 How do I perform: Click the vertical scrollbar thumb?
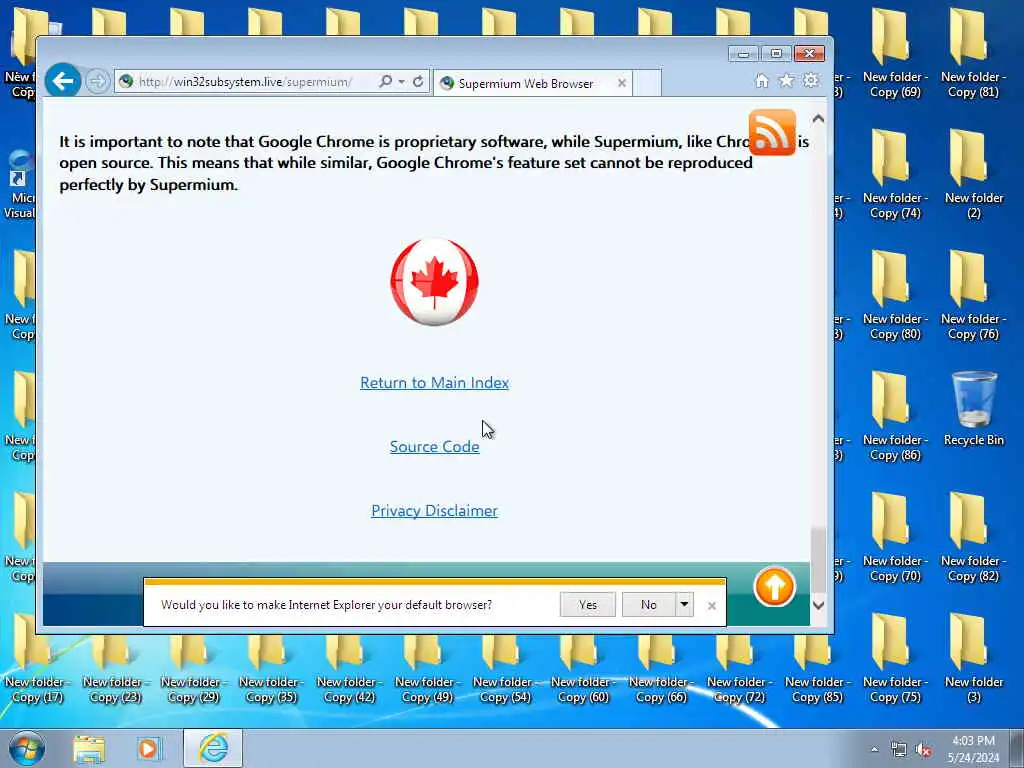click(x=818, y=558)
